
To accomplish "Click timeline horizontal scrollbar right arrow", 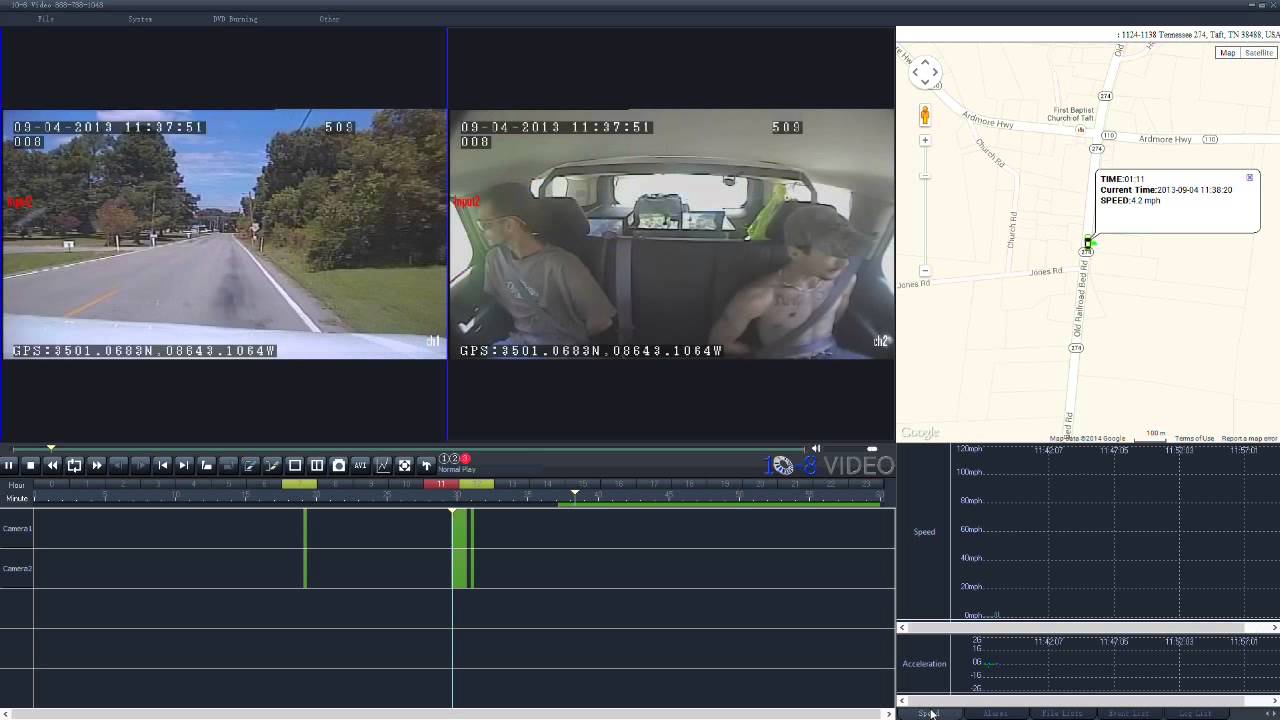I will (889, 714).
